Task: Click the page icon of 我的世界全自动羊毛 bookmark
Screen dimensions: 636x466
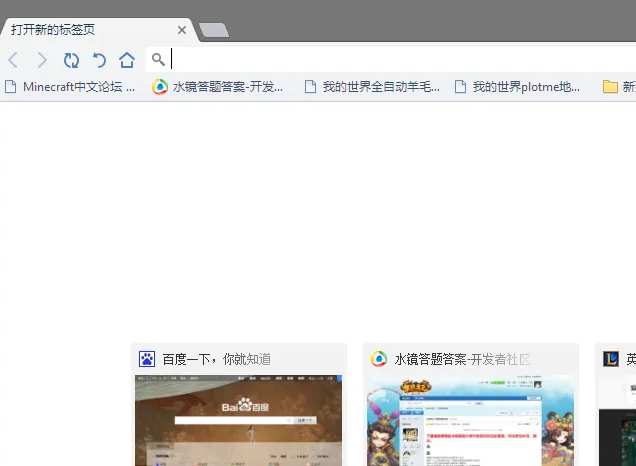Action: [x=310, y=86]
